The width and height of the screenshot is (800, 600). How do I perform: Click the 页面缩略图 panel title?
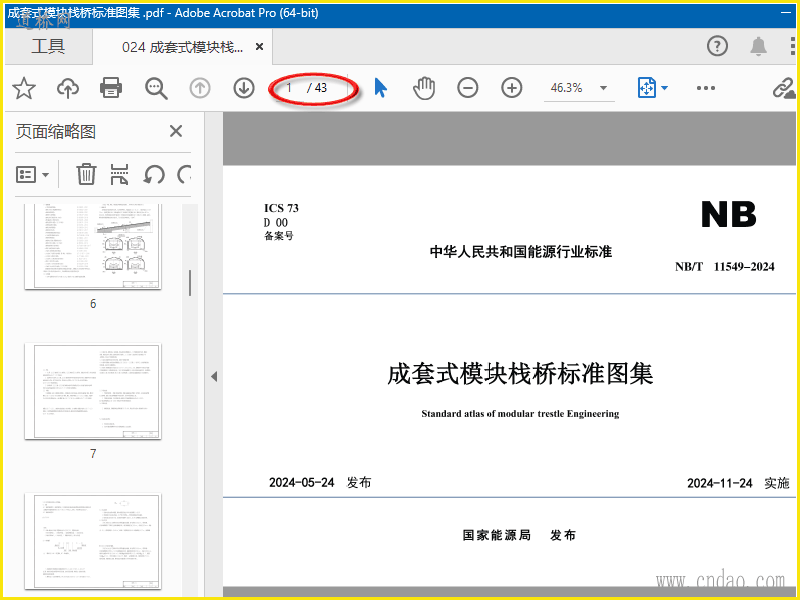coord(56,132)
